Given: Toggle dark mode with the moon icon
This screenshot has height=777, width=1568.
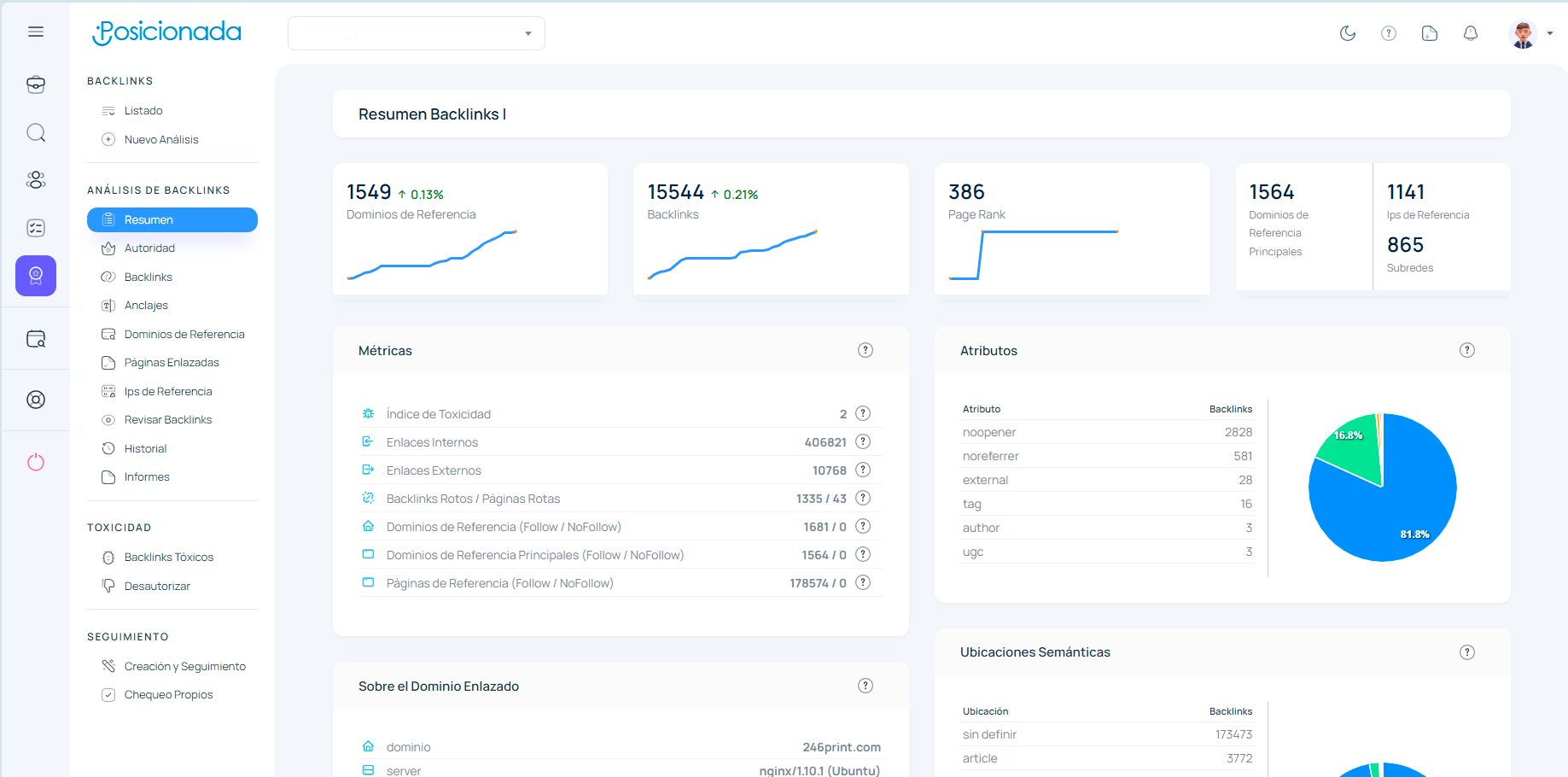Looking at the screenshot, I should click(x=1348, y=33).
